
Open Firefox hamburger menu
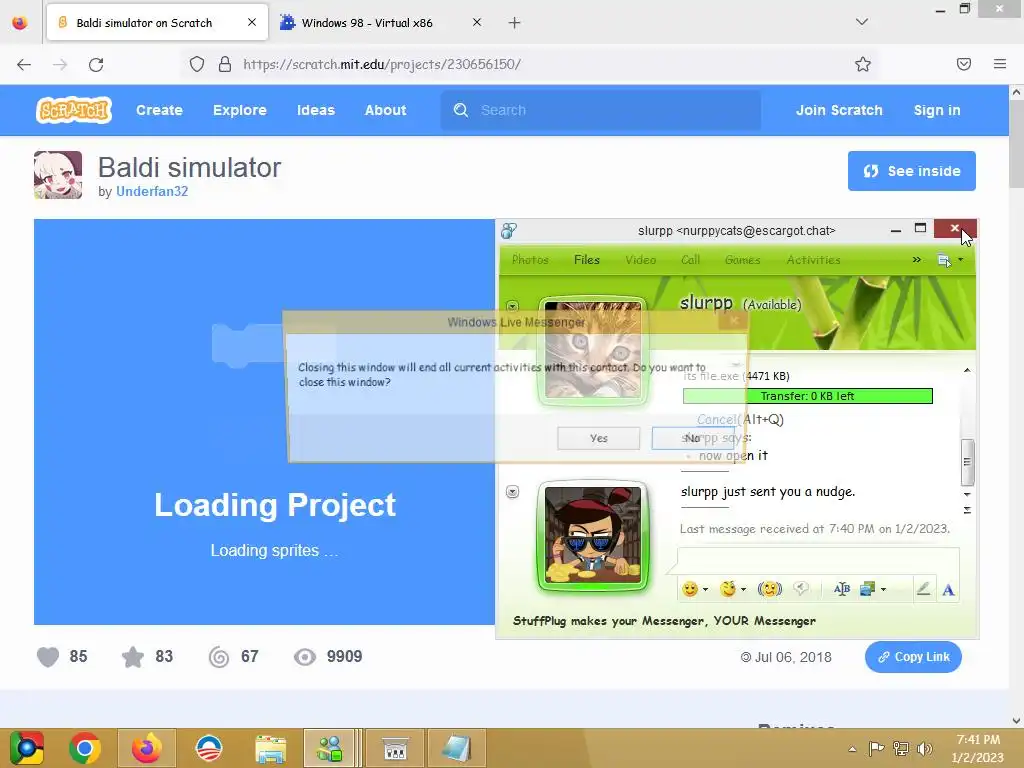[1000, 64]
